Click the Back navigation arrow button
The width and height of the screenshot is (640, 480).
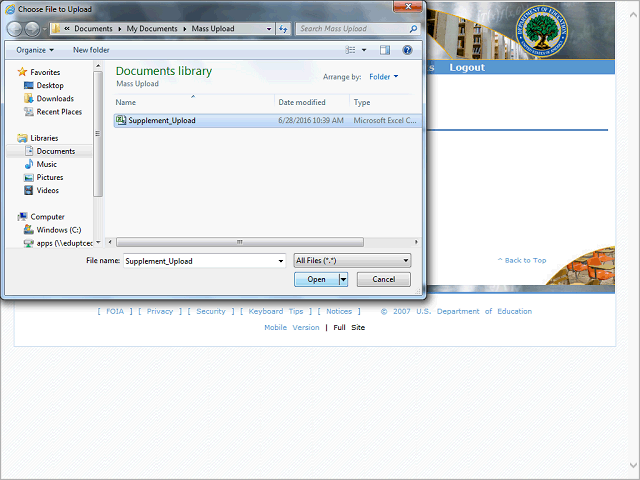pos(15,29)
